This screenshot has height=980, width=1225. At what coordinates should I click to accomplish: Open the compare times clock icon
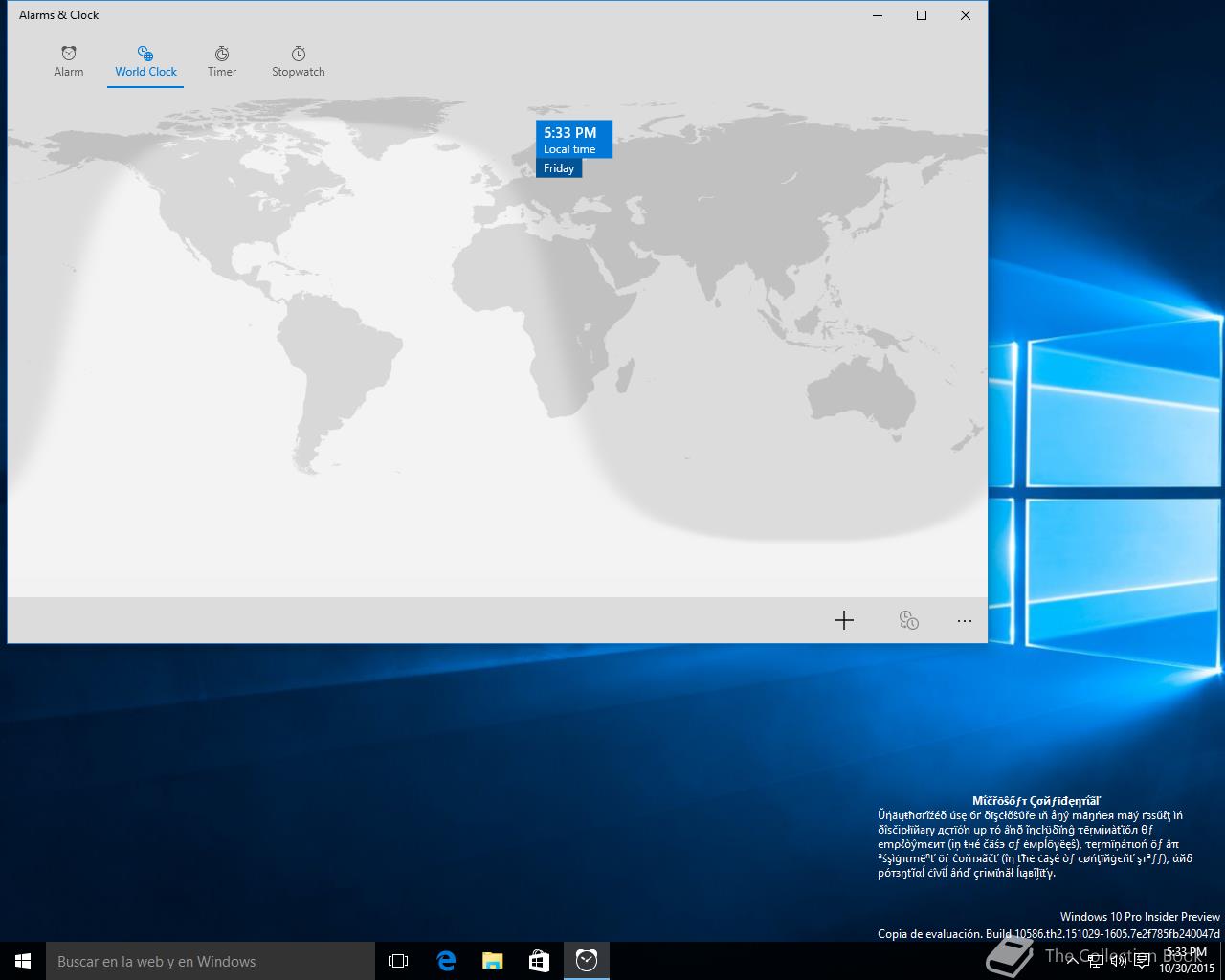[x=909, y=620]
